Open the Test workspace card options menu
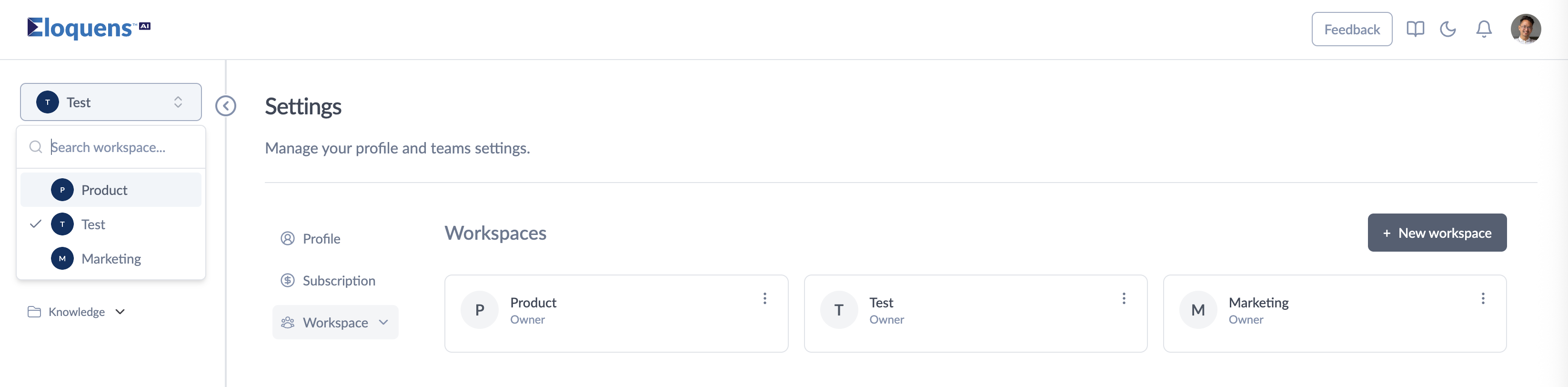Viewport: 1568px width, 387px height. [x=1124, y=299]
